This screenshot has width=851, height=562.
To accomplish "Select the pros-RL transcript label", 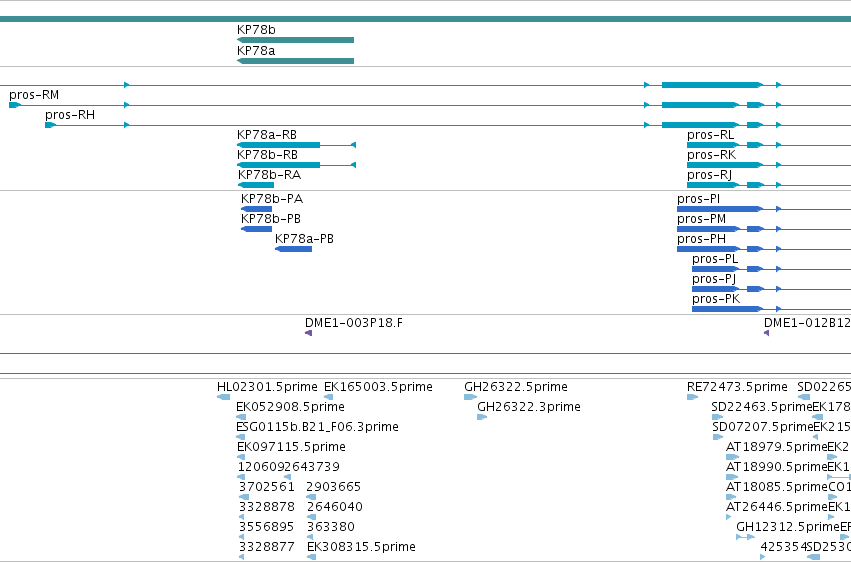I will click(710, 135).
